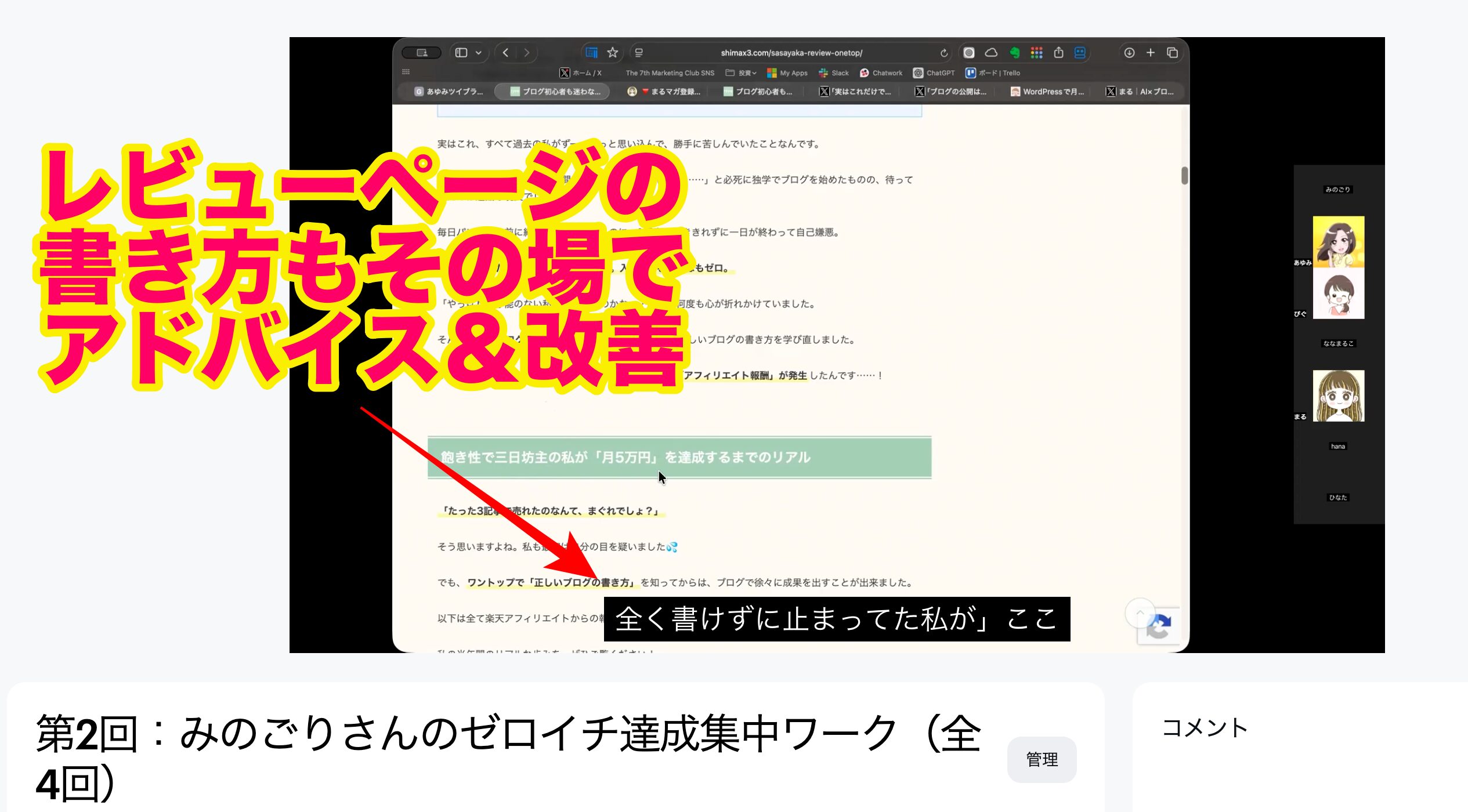The image size is (1468, 812).
Task: Select the ななまるこ participant name
Action: pos(1338,343)
